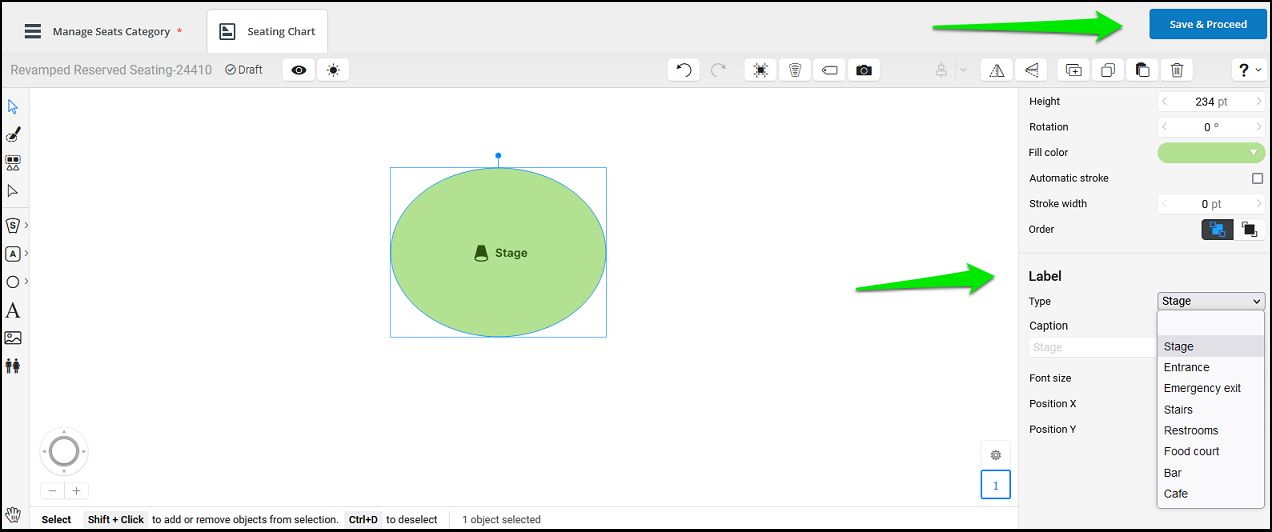Viewport: 1272px width, 532px height.
Task: Pick the seat group selection tool
Action: coord(13,162)
